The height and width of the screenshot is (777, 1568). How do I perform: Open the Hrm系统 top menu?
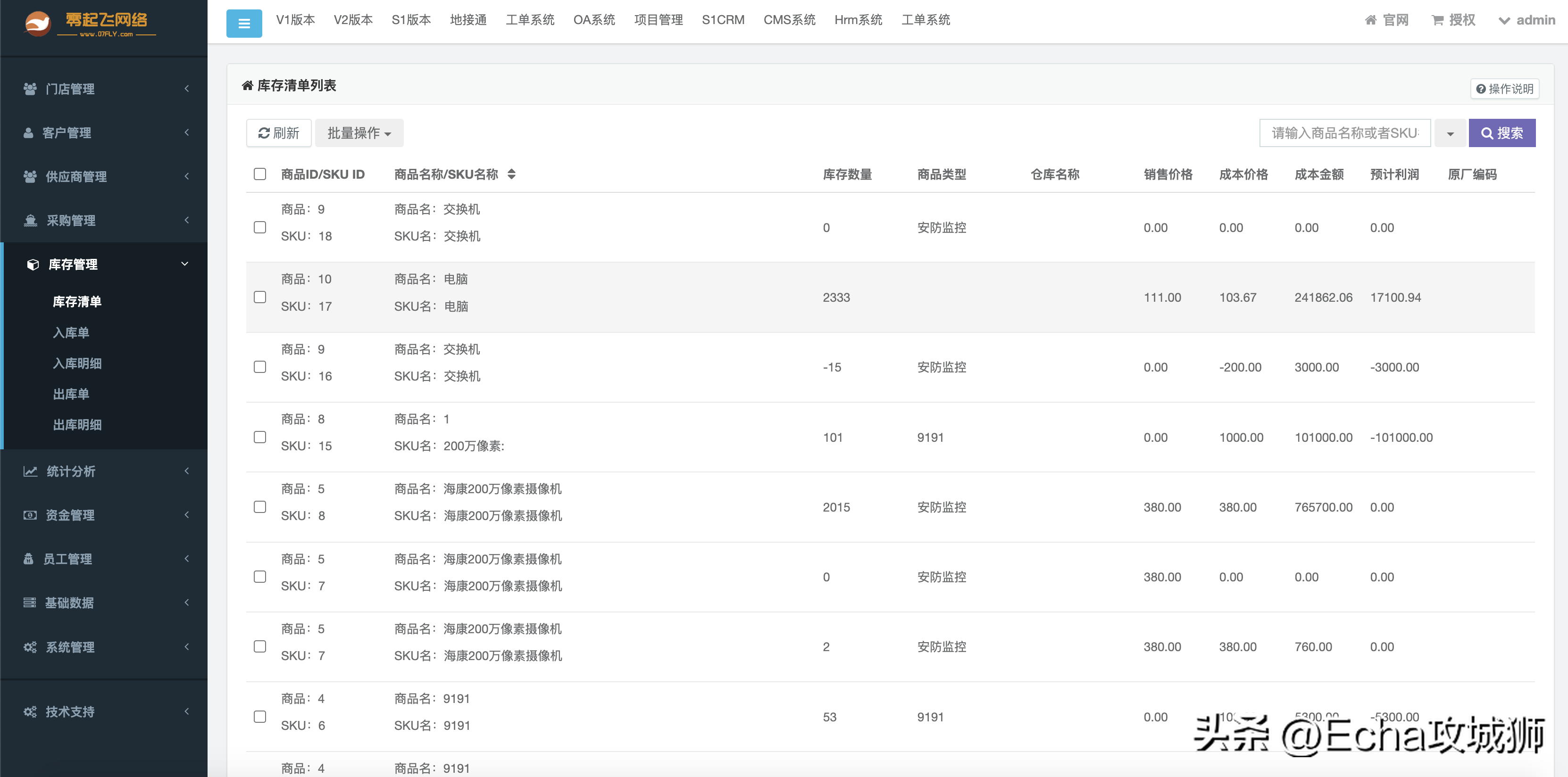click(858, 20)
